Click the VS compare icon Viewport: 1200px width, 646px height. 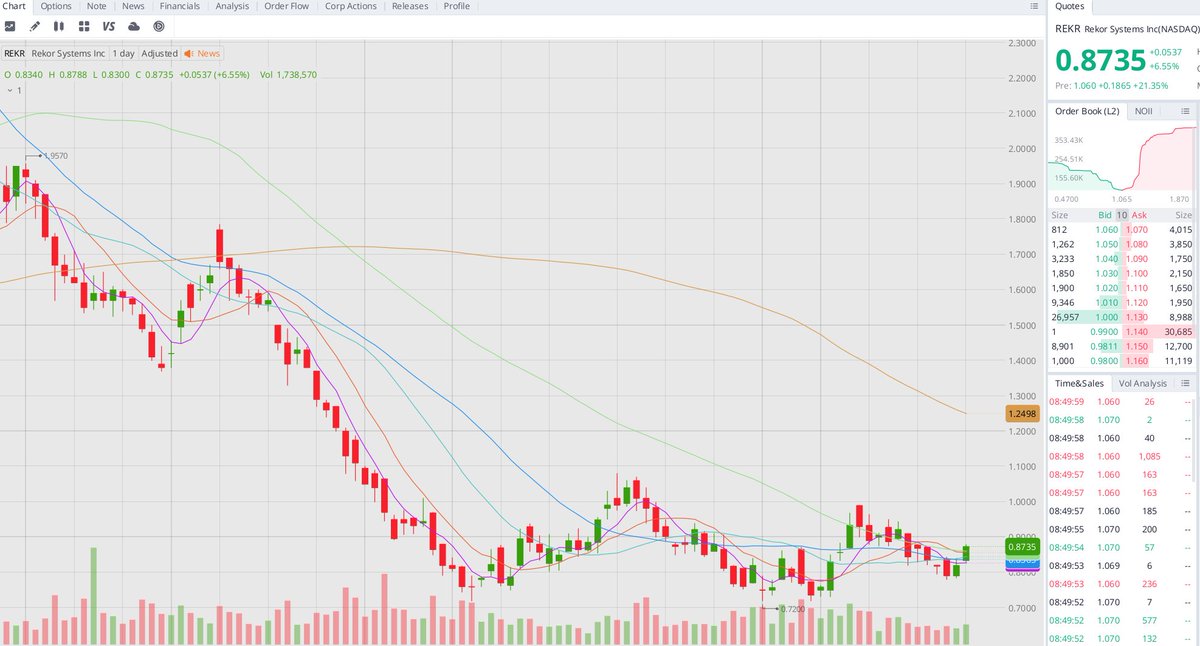pos(108,26)
